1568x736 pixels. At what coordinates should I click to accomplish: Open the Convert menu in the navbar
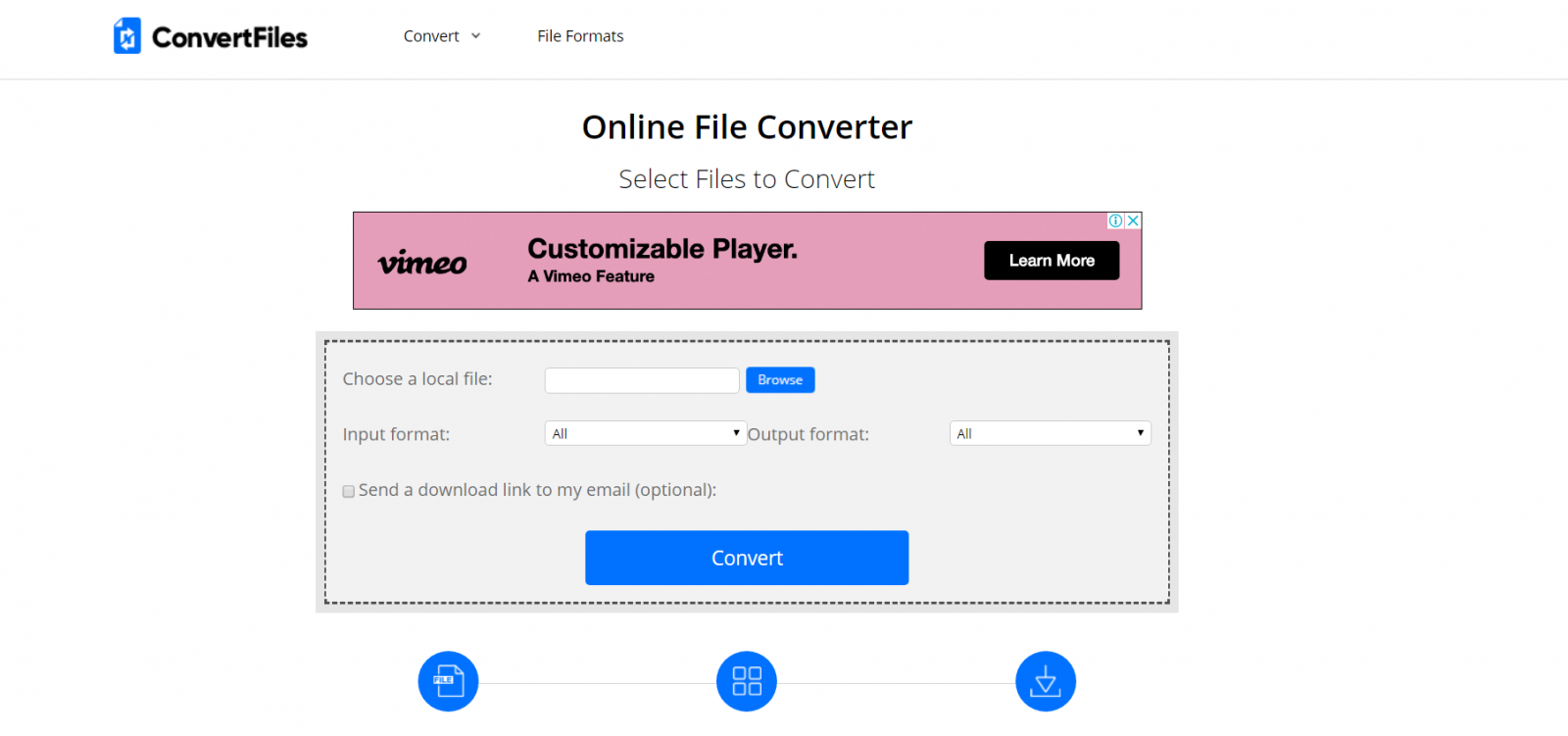click(x=431, y=36)
